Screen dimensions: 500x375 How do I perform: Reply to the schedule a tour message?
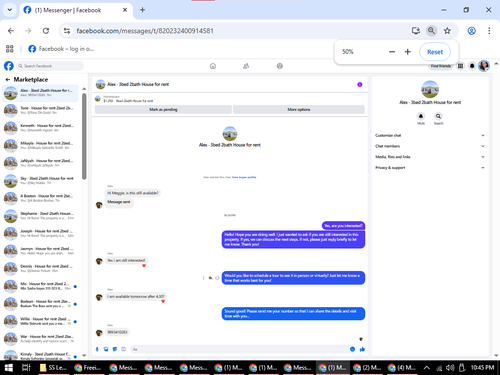coord(210,278)
